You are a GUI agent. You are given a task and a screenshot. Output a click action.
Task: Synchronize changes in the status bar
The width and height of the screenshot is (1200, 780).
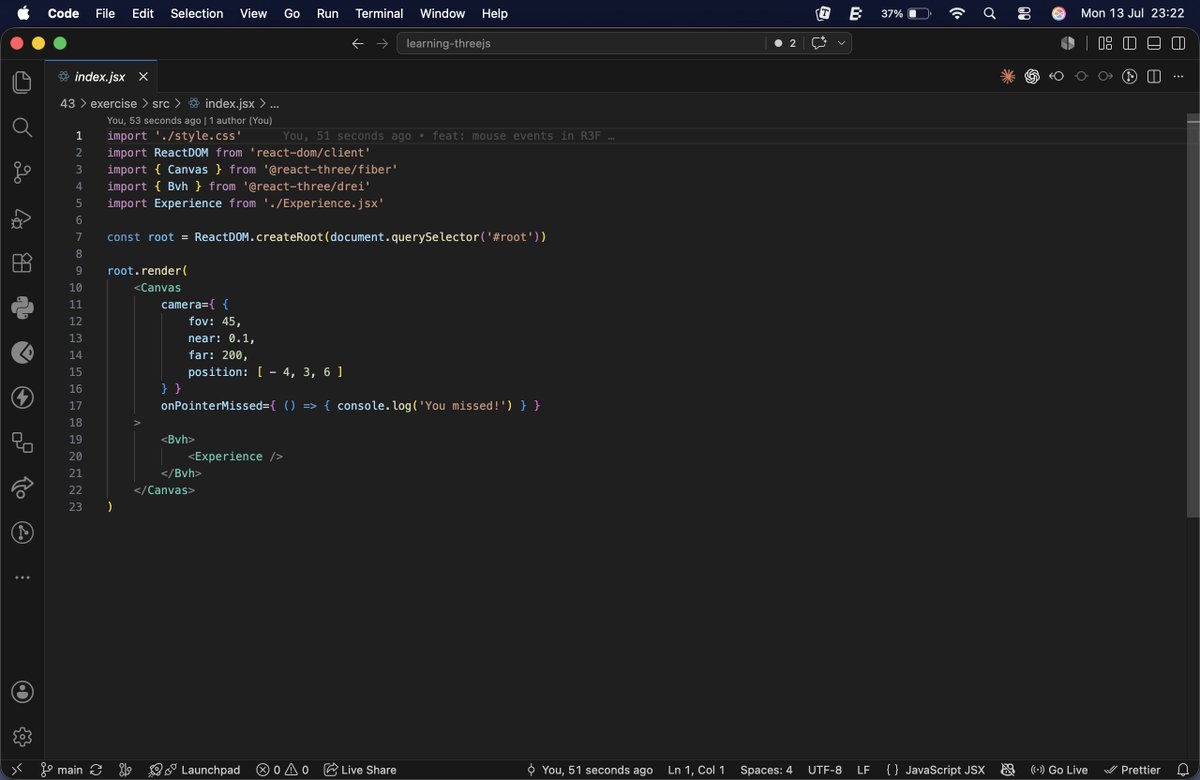tap(96, 770)
